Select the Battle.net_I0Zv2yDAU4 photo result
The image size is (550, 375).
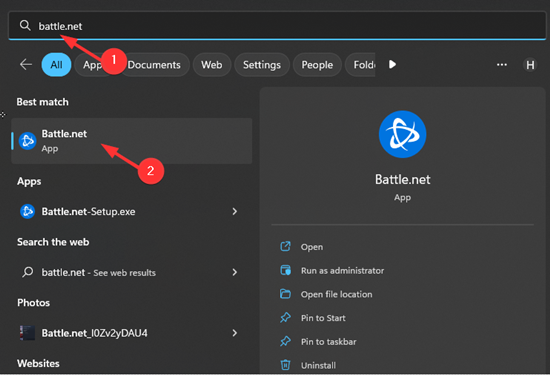[132, 333]
